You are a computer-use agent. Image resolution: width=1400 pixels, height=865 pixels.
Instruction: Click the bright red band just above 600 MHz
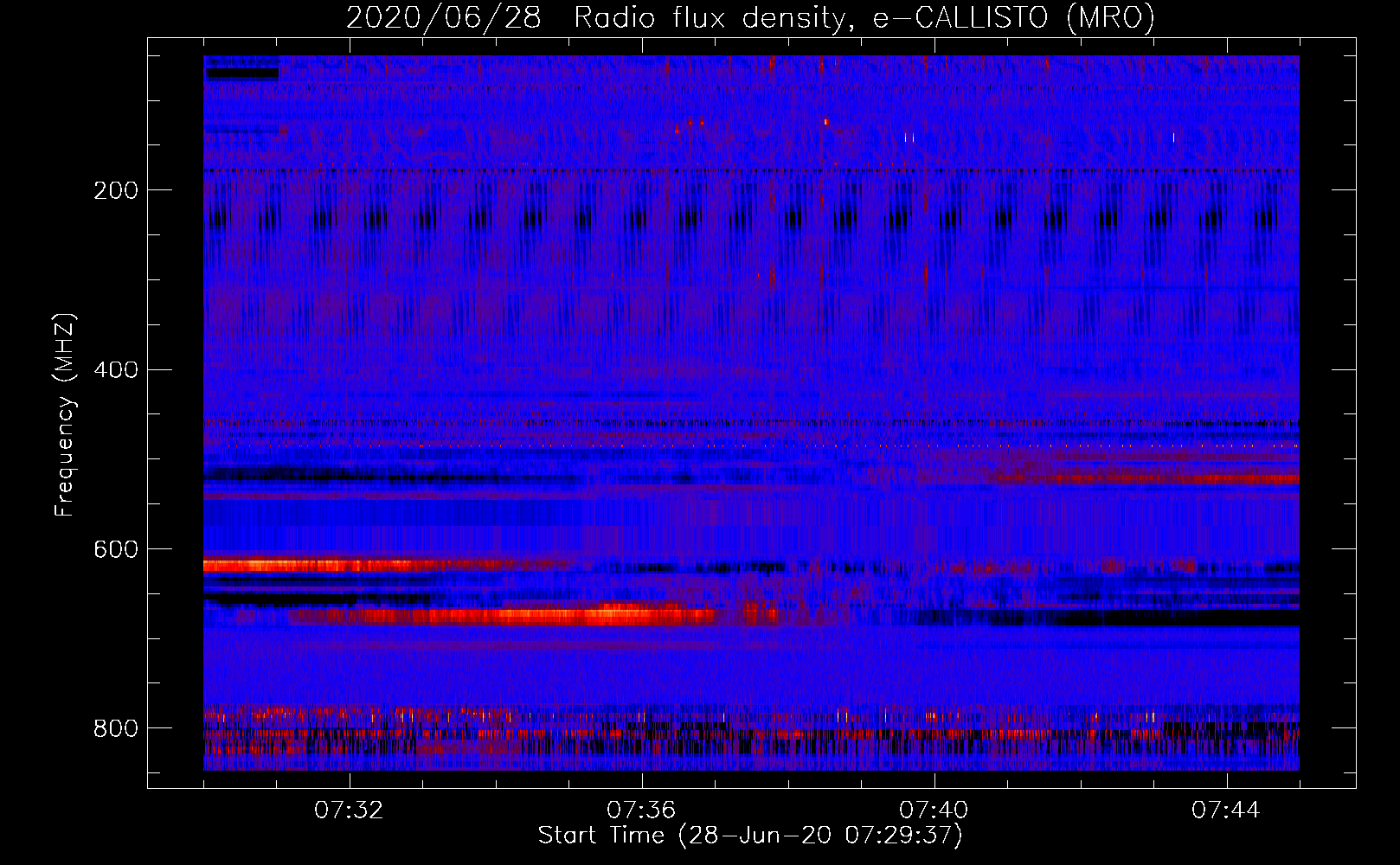pyautogui.click(x=385, y=565)
